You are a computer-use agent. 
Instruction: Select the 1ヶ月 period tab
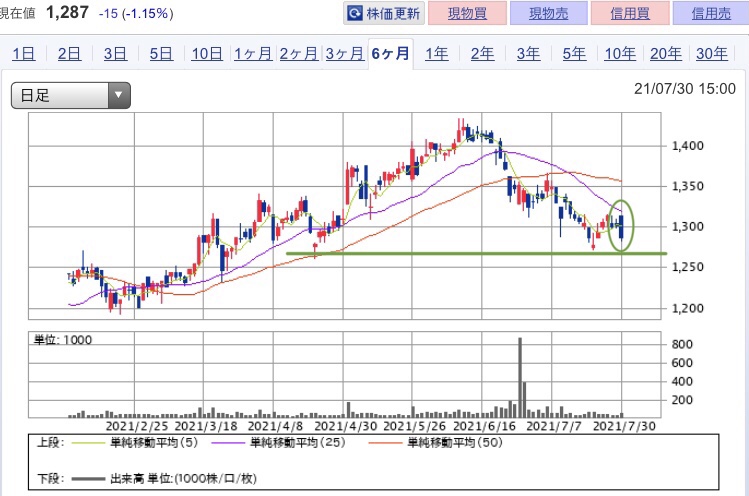click(x=252, y=54)
